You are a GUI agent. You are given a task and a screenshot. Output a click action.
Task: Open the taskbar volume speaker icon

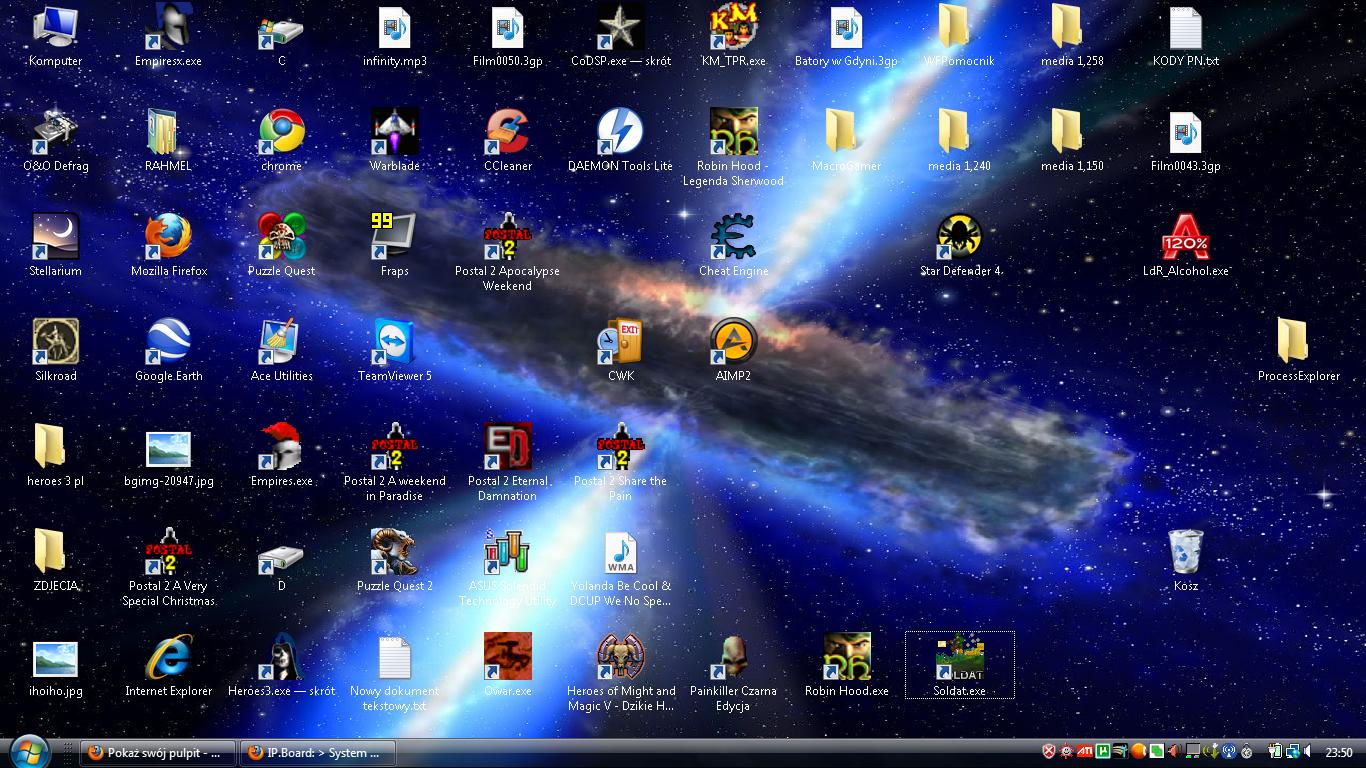point(1307,751)
